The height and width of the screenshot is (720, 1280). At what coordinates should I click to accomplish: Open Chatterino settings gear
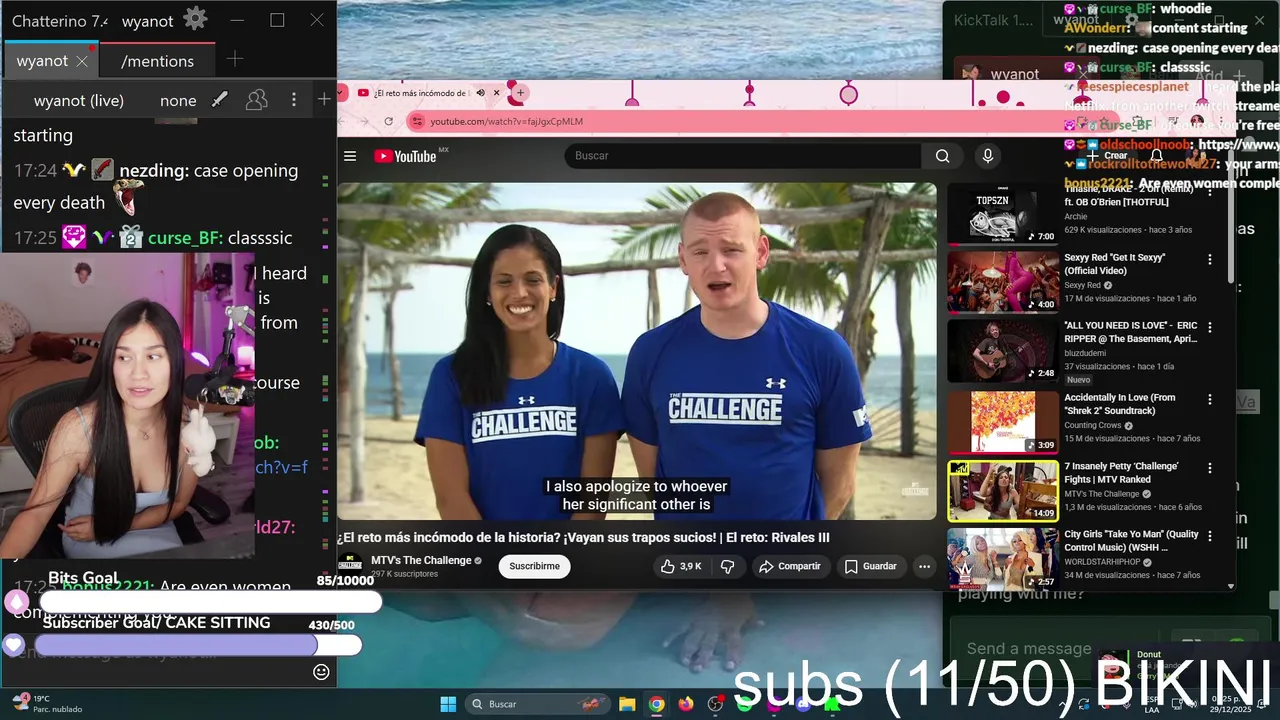click(x=195, y=19)
